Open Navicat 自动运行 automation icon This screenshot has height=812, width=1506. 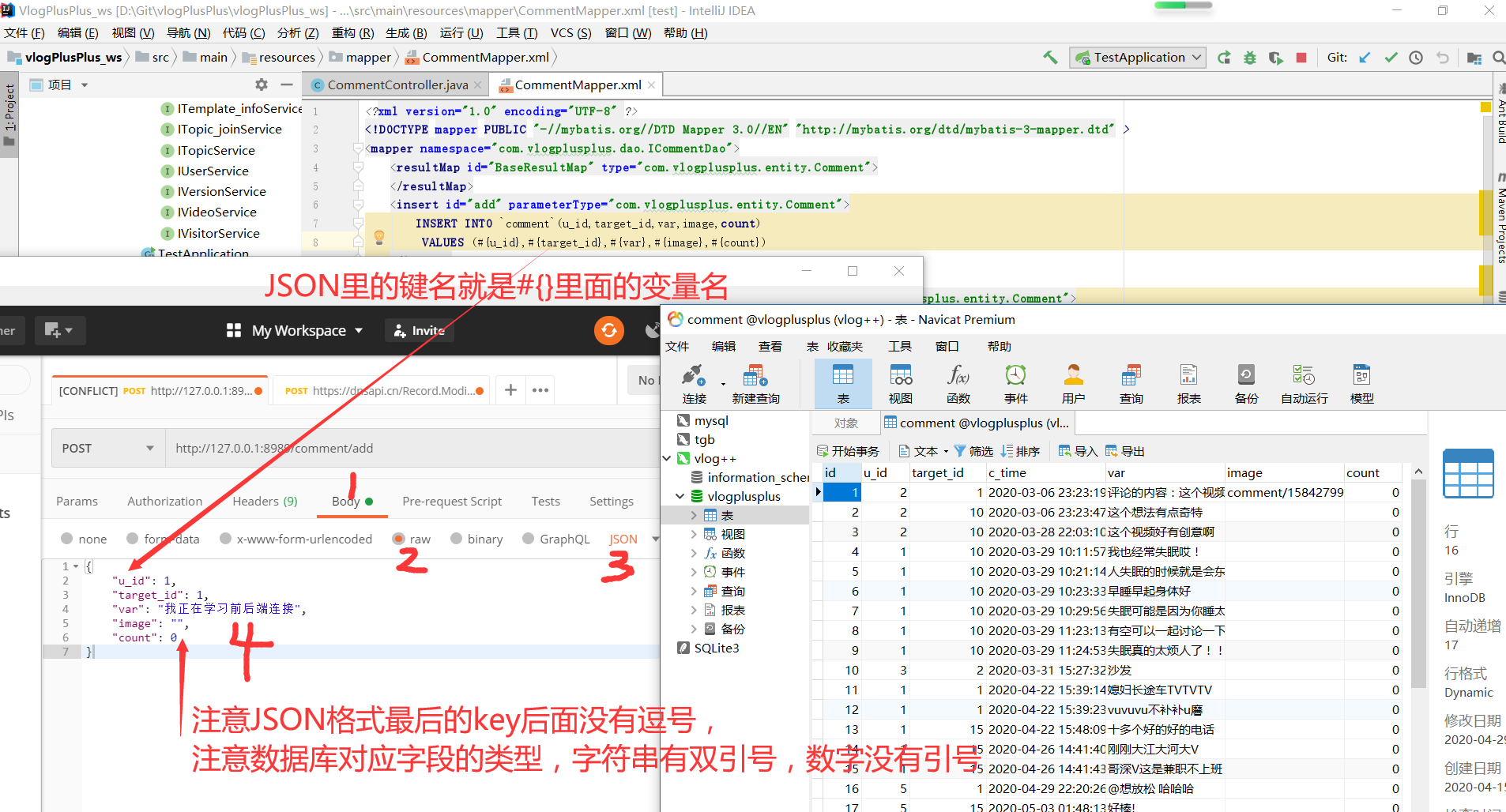pos(1305,384)
